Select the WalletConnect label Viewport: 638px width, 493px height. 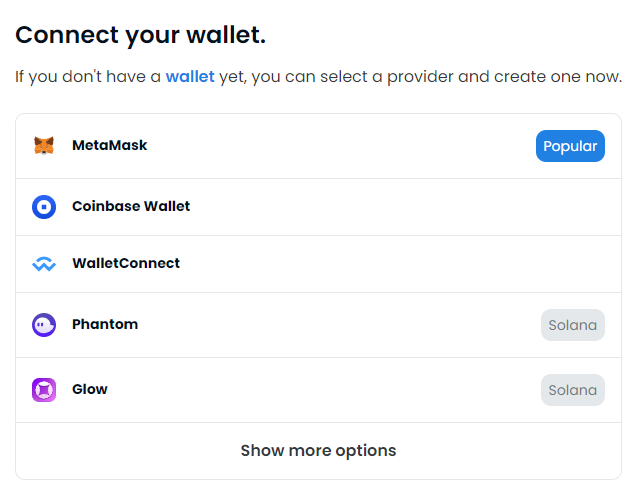click(x=126, y=264)
